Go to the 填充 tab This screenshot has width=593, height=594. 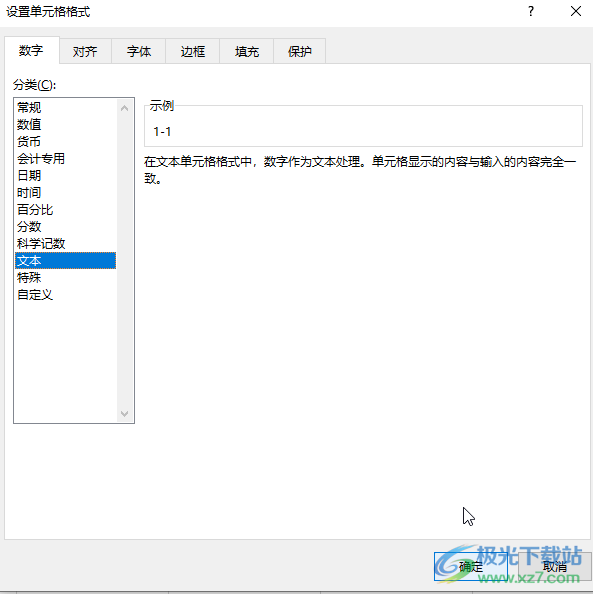(x=246, y=51)
